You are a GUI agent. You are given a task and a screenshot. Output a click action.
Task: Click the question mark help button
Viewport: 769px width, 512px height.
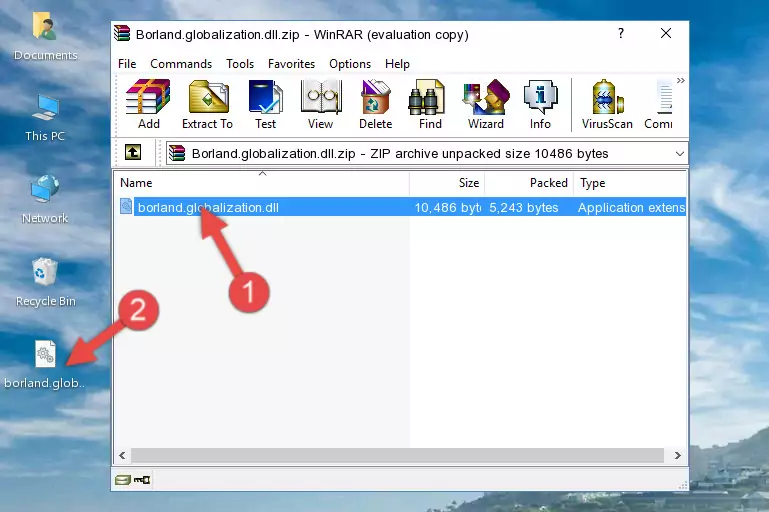(x=621, y=33)
